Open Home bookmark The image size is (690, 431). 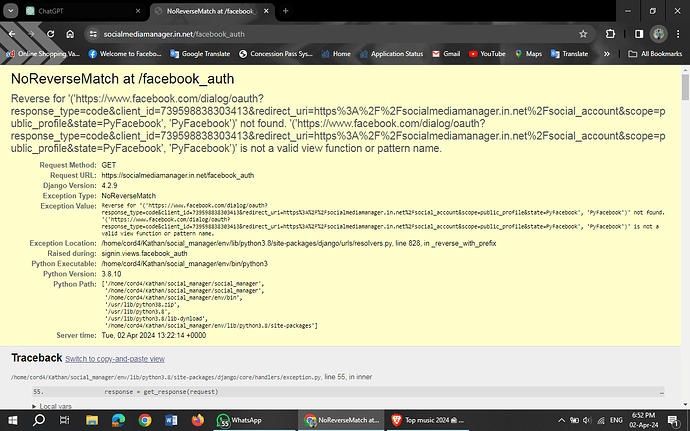tap(336, 54)
